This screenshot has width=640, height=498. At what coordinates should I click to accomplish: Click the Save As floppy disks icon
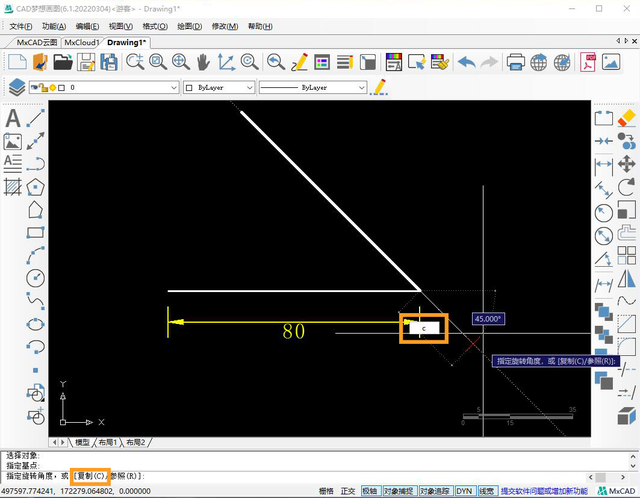109,62
